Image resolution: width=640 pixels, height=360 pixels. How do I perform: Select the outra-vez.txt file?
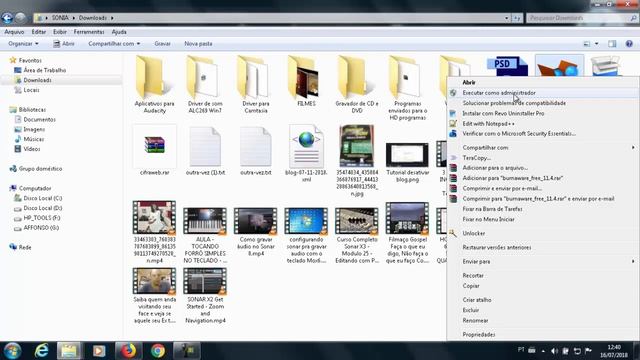pos(256,151)
